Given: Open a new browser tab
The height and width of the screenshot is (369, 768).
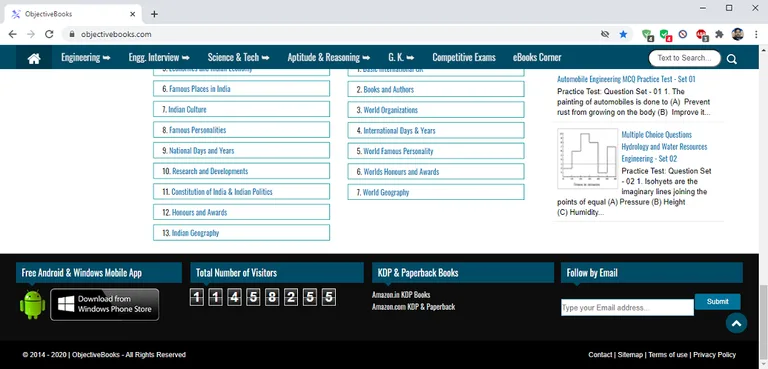Looking at the screenshot, I should click(x=154, y=14).
